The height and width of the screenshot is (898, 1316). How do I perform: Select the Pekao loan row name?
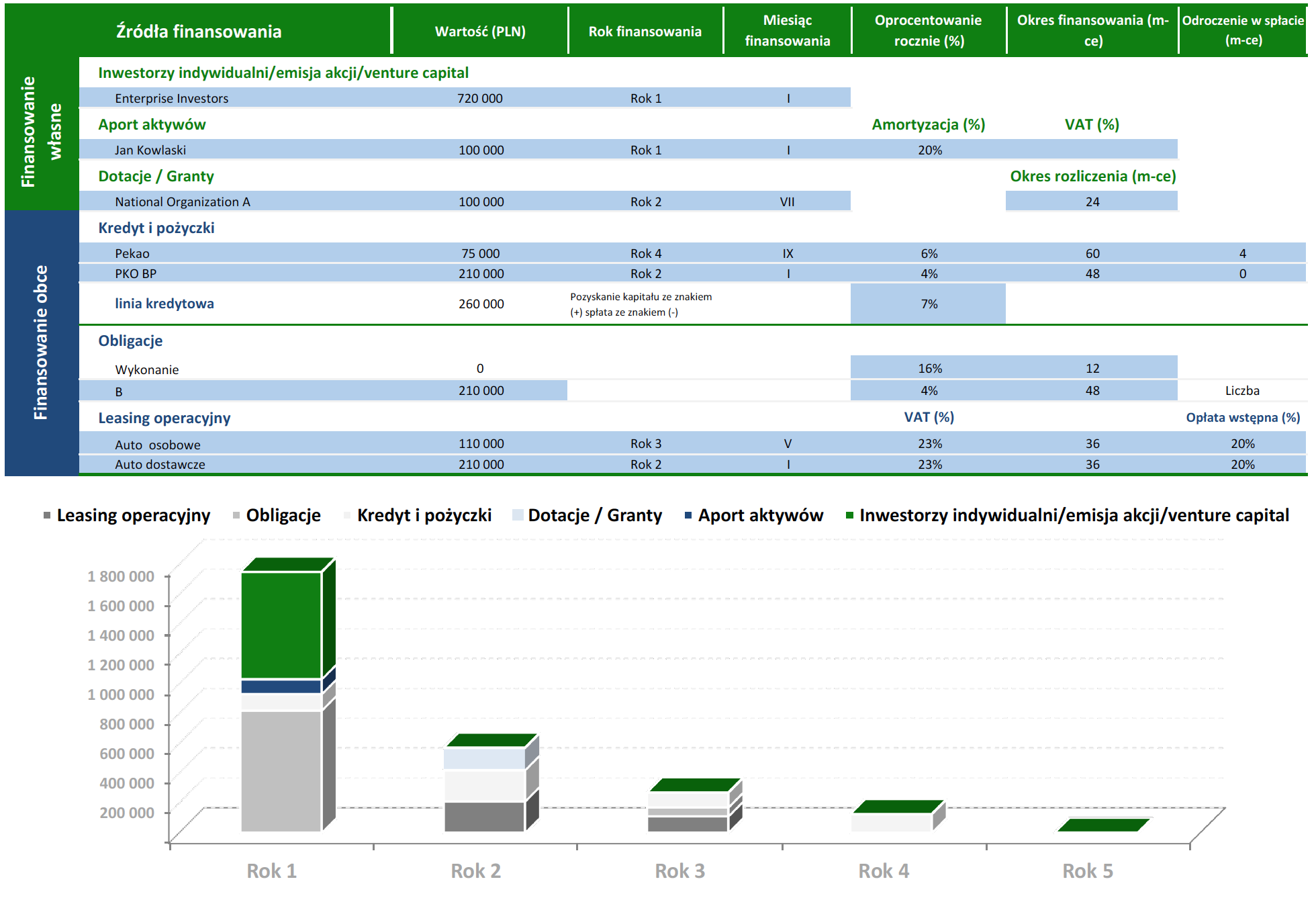(x=132, y=254)
